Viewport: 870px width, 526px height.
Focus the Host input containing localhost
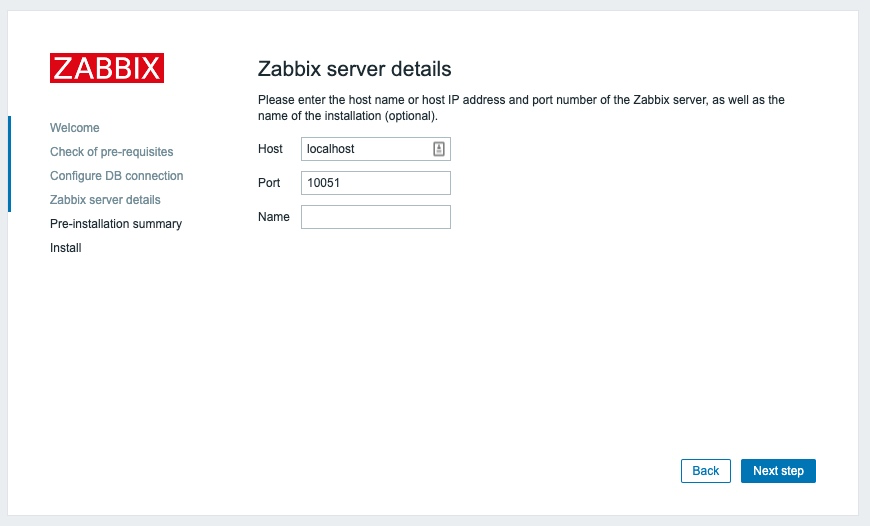pos(365,149)
